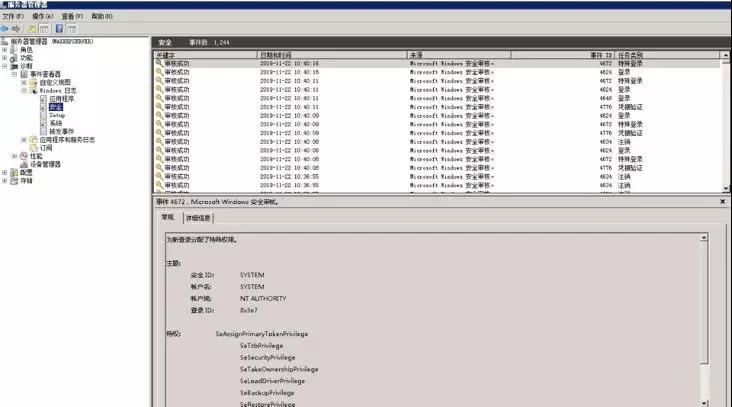732x407 pixels.
Task: Expand the 功能 tree node
Action: [5, 58]
